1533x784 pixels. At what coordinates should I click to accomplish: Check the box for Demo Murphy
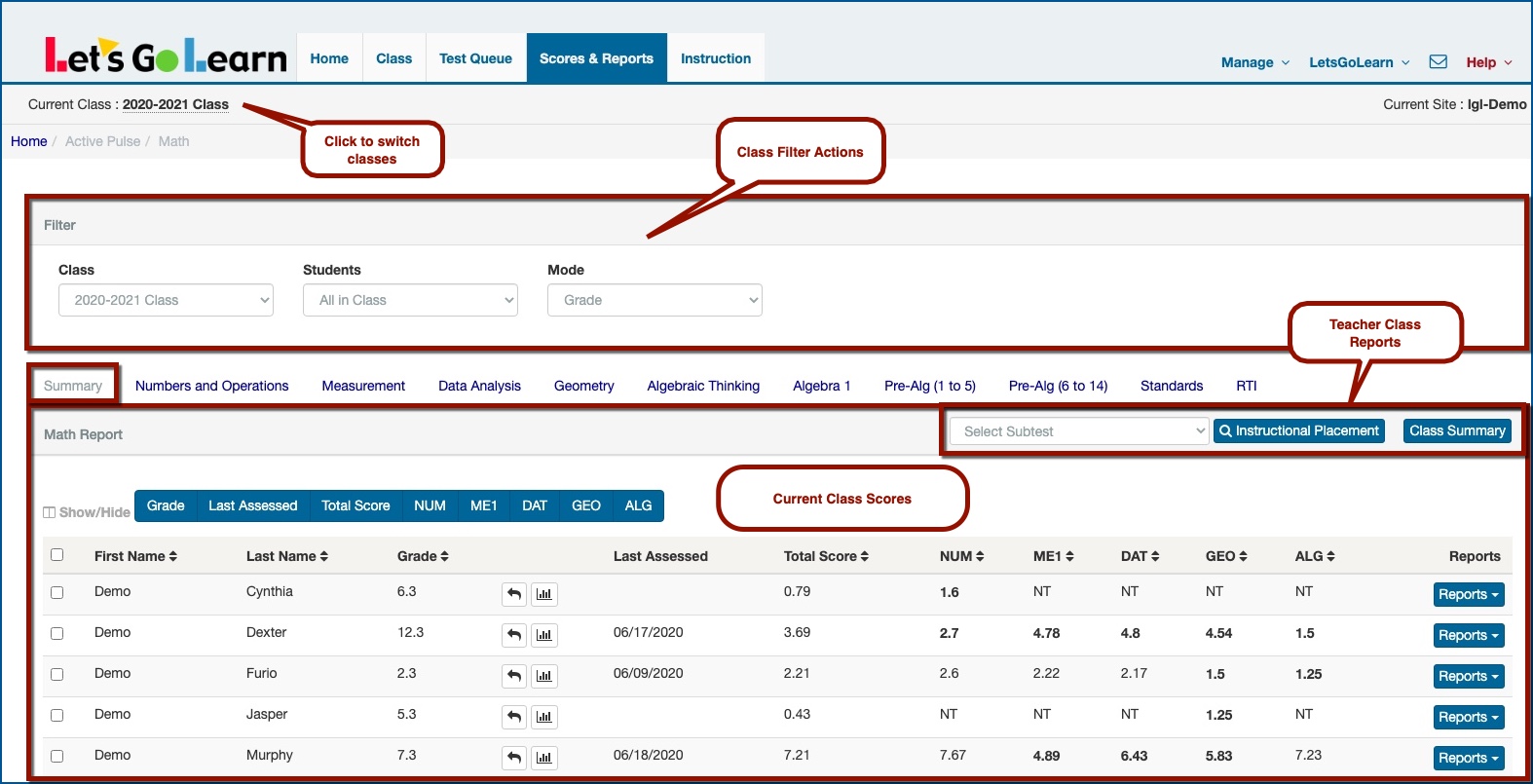[56, 756]
